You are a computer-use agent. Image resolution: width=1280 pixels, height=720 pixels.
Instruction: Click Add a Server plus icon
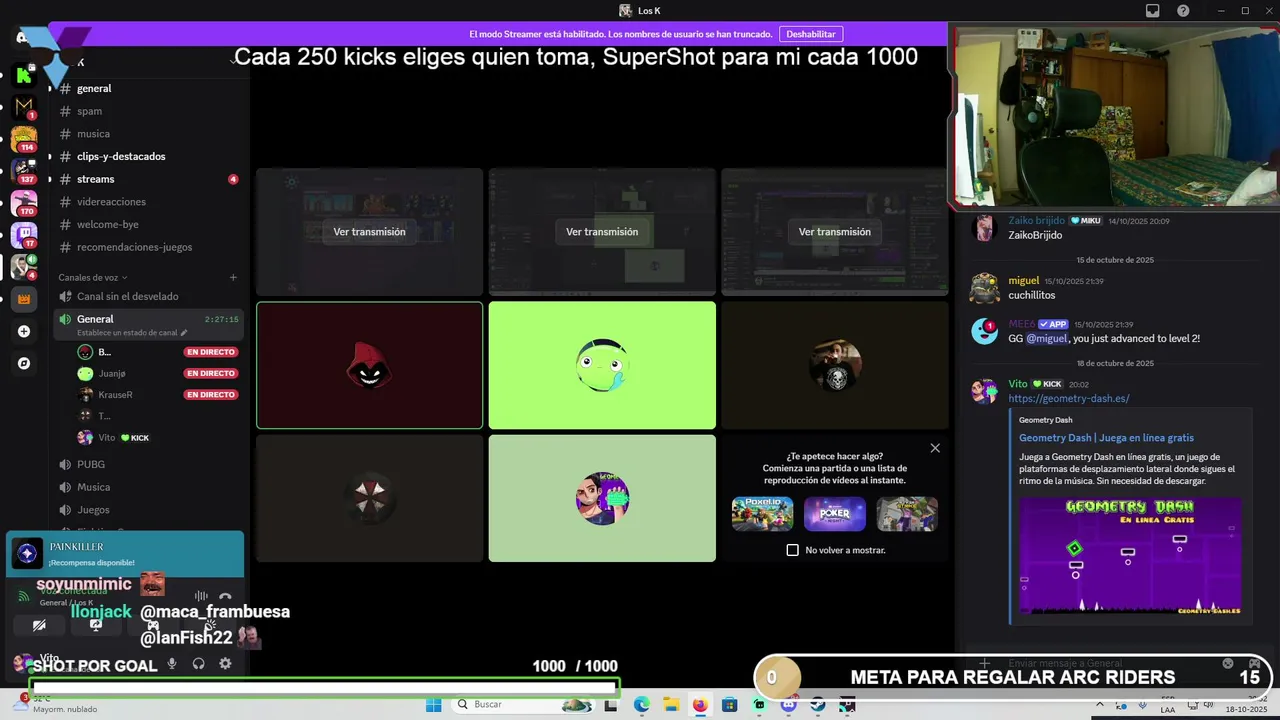click(x=24, y=331)
